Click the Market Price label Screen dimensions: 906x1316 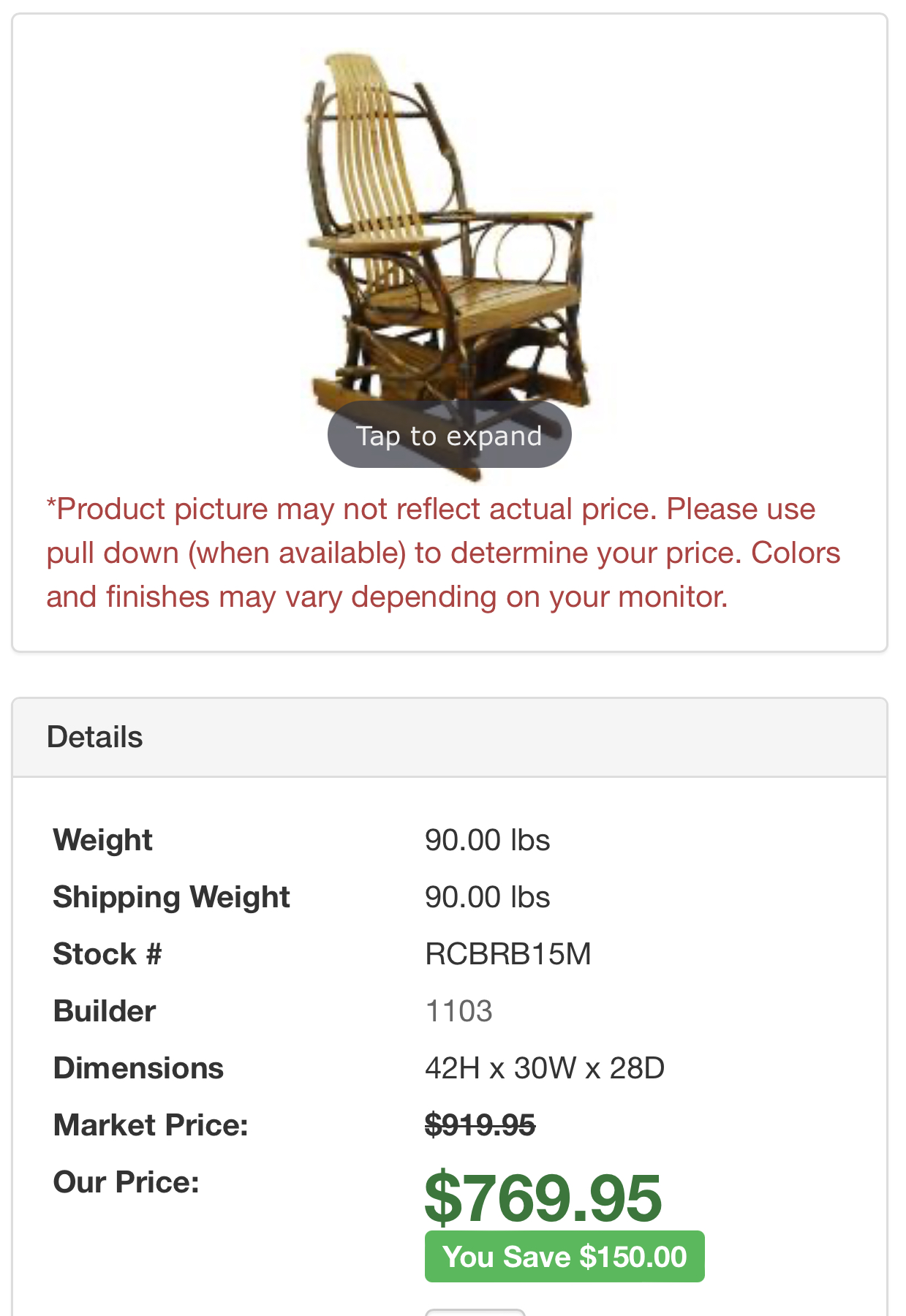(x=151, y=1125)
